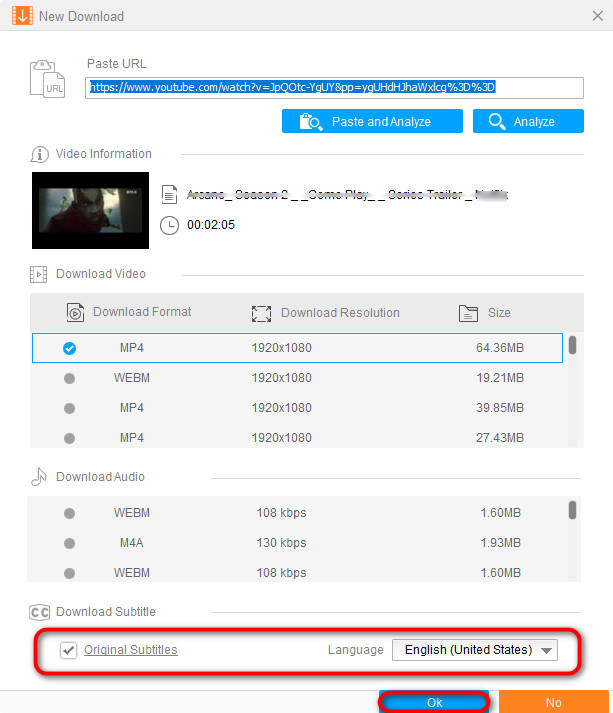This screenshot has width=613, height=713.
Task: Click the Paste and Analyze button
Action: click(x=372, y=122)
